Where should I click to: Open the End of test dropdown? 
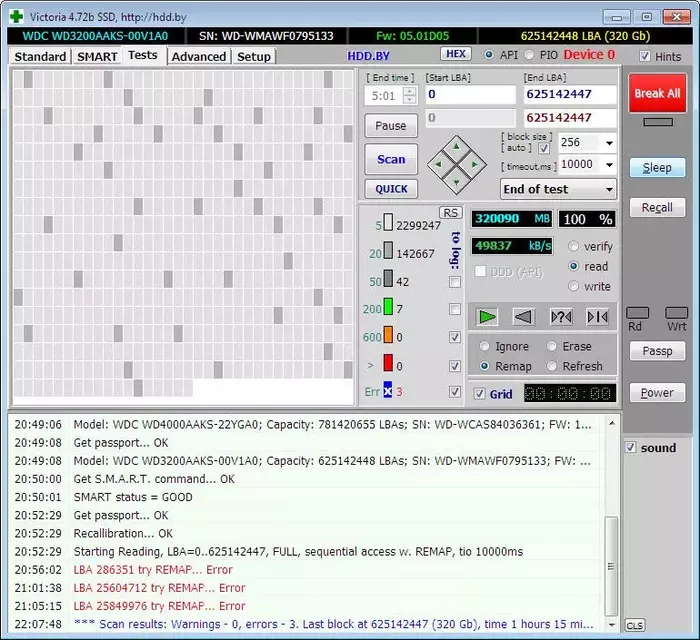click(x=558, y=189)
